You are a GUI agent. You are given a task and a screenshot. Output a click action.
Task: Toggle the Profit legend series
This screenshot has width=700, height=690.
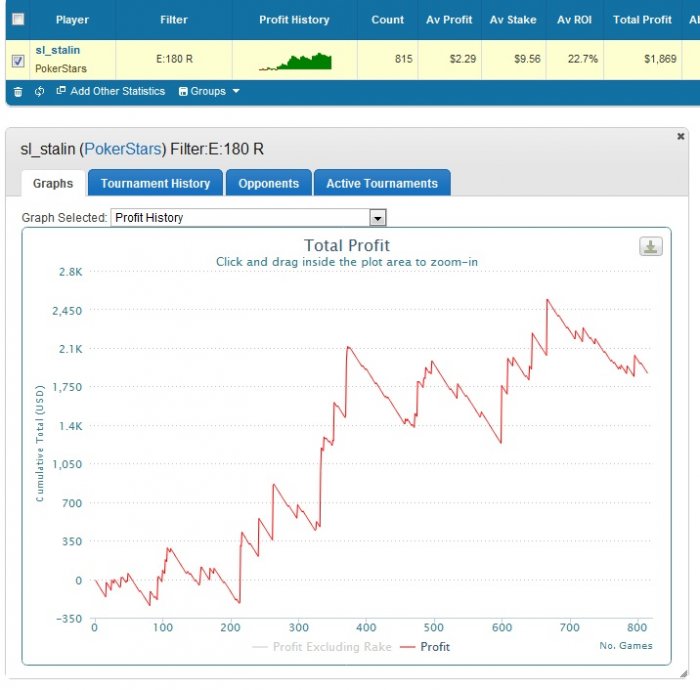coord(425,647)
